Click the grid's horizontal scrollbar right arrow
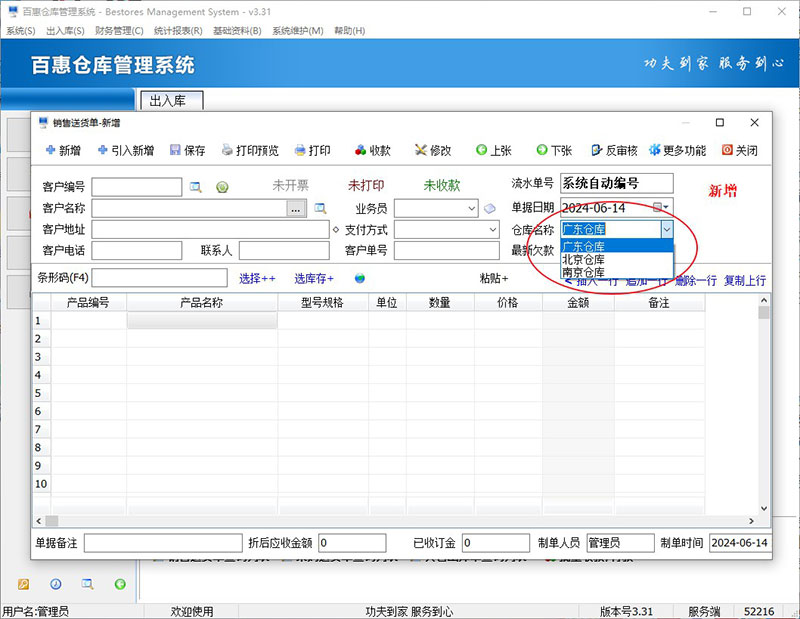The height and width of the screenshot is (619, 800). pyautogui.click(x=751, y=521)
